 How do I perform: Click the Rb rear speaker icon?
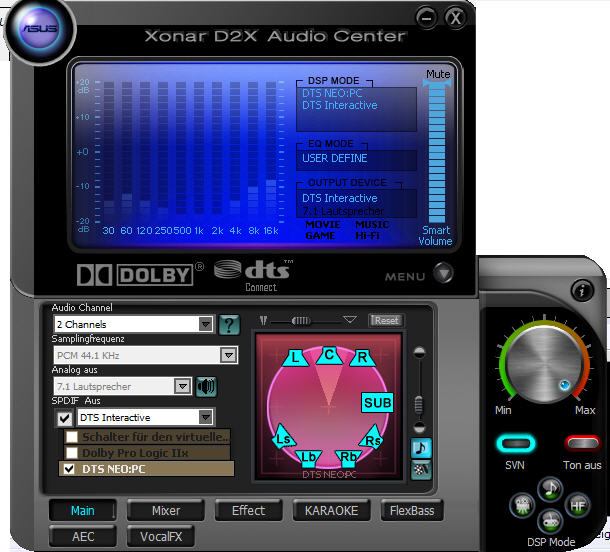[349, 457]
